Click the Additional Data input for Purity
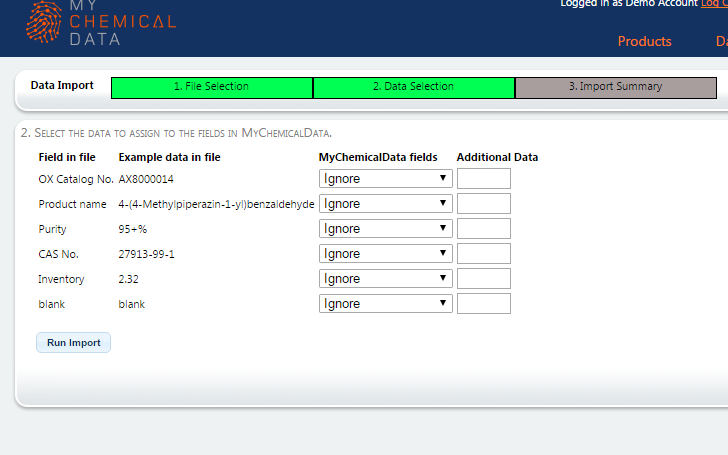This screenshot has width=728, height=455. [484, 229]
